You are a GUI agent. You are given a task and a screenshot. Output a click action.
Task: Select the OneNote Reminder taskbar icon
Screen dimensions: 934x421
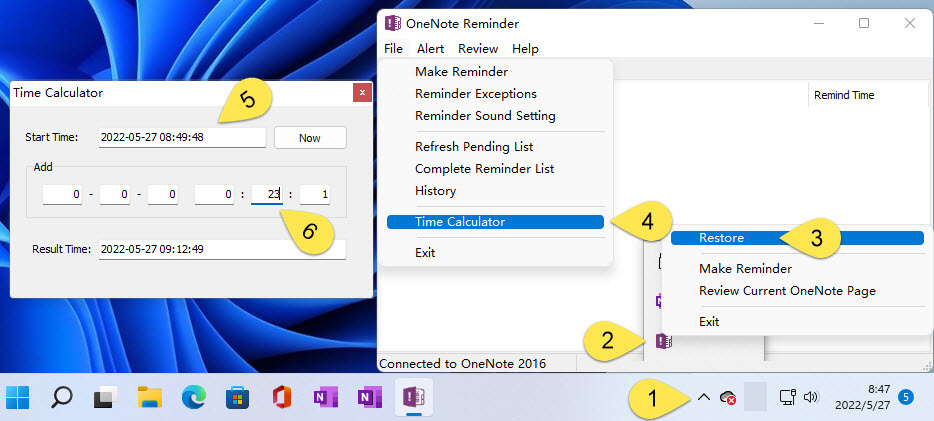tap(413, 397)
